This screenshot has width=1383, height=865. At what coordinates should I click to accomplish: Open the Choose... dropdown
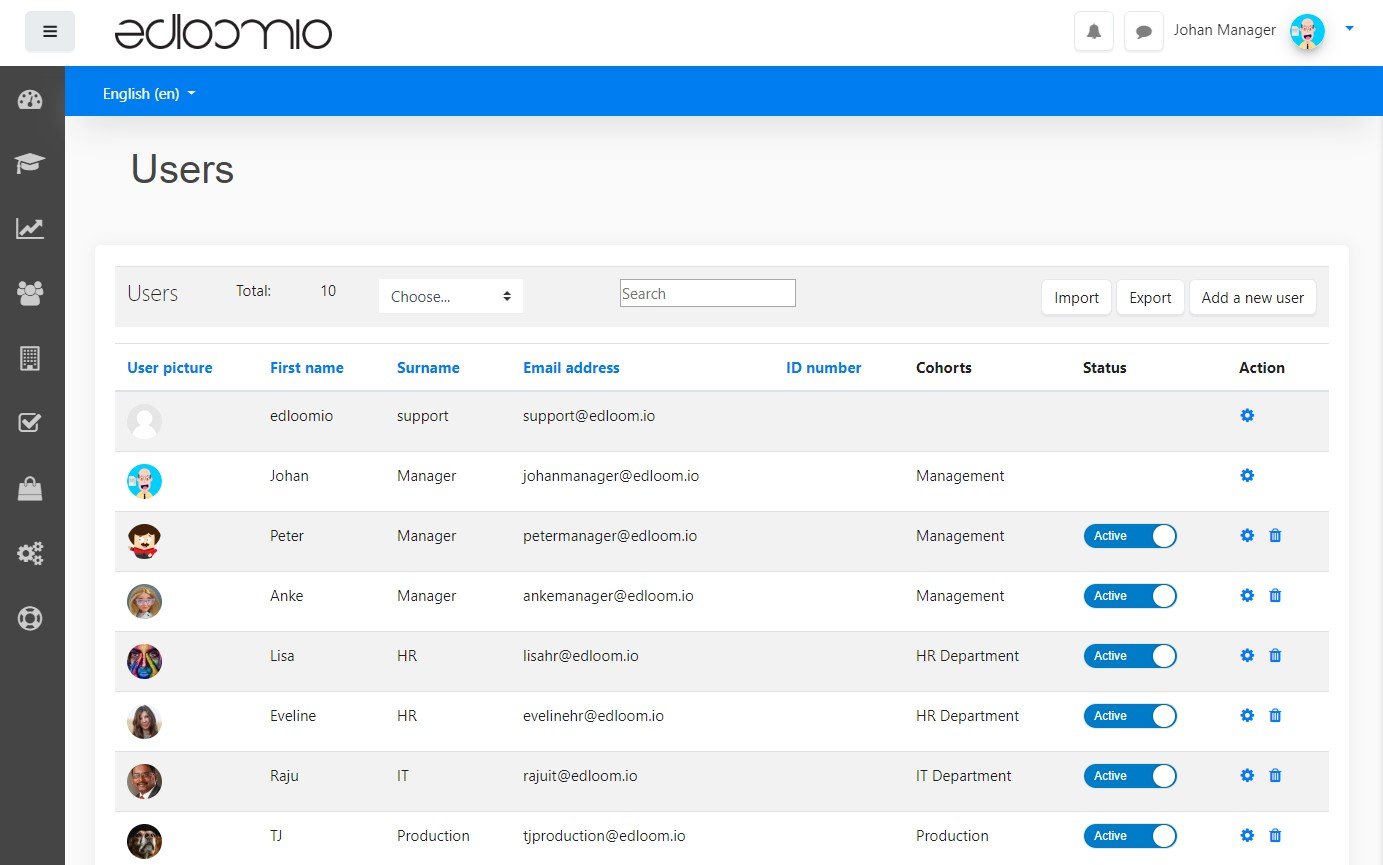click(x=451, y=296)
